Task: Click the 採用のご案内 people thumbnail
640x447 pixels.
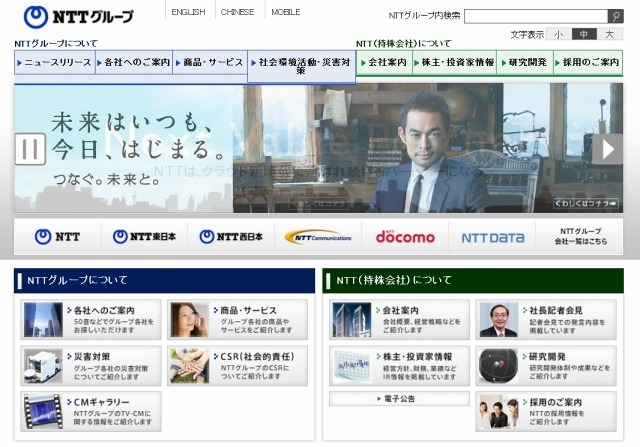Action: (x=499, y=411)
